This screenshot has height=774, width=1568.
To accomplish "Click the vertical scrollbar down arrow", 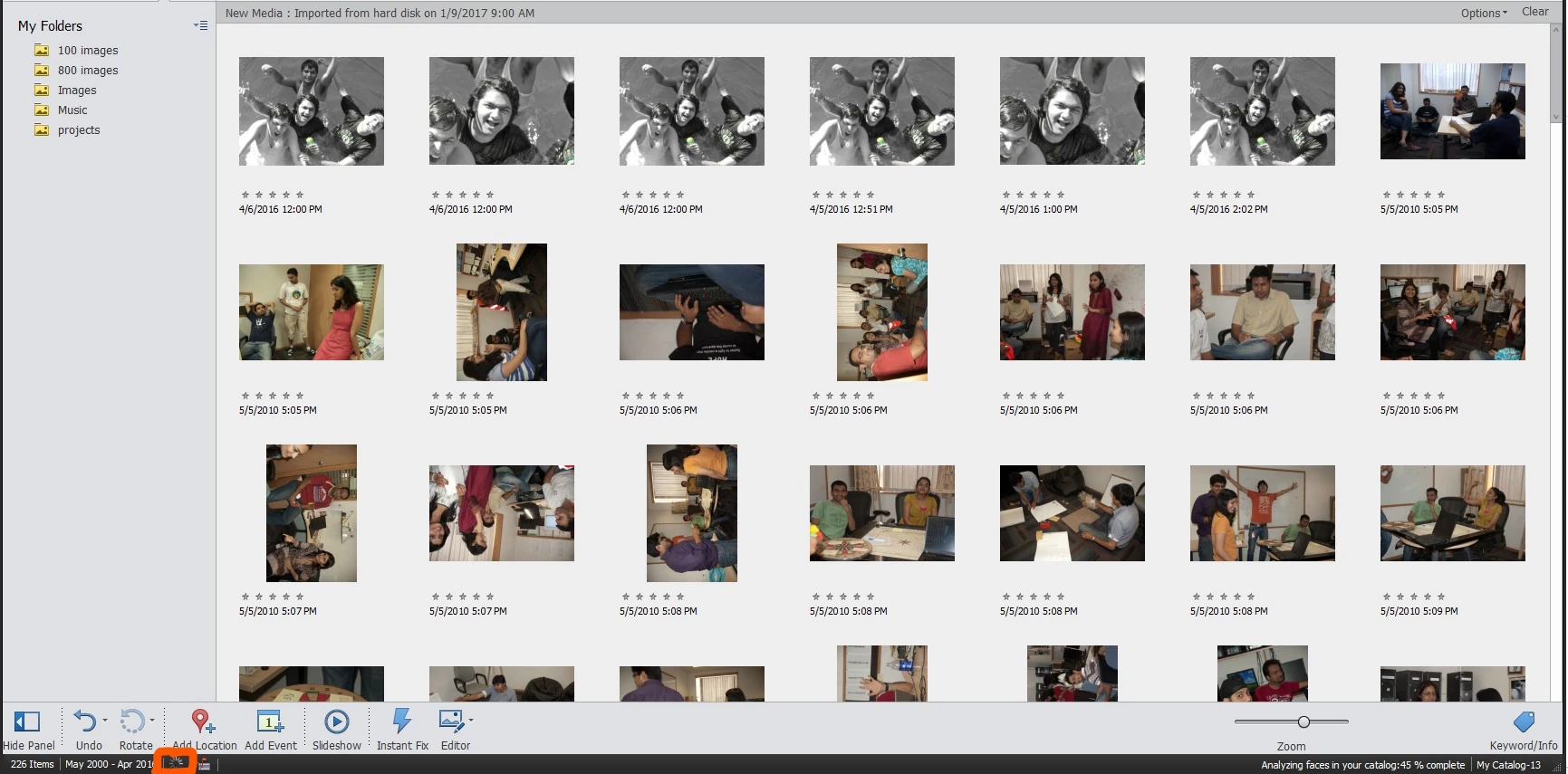I will click(x=1556, y=117).
